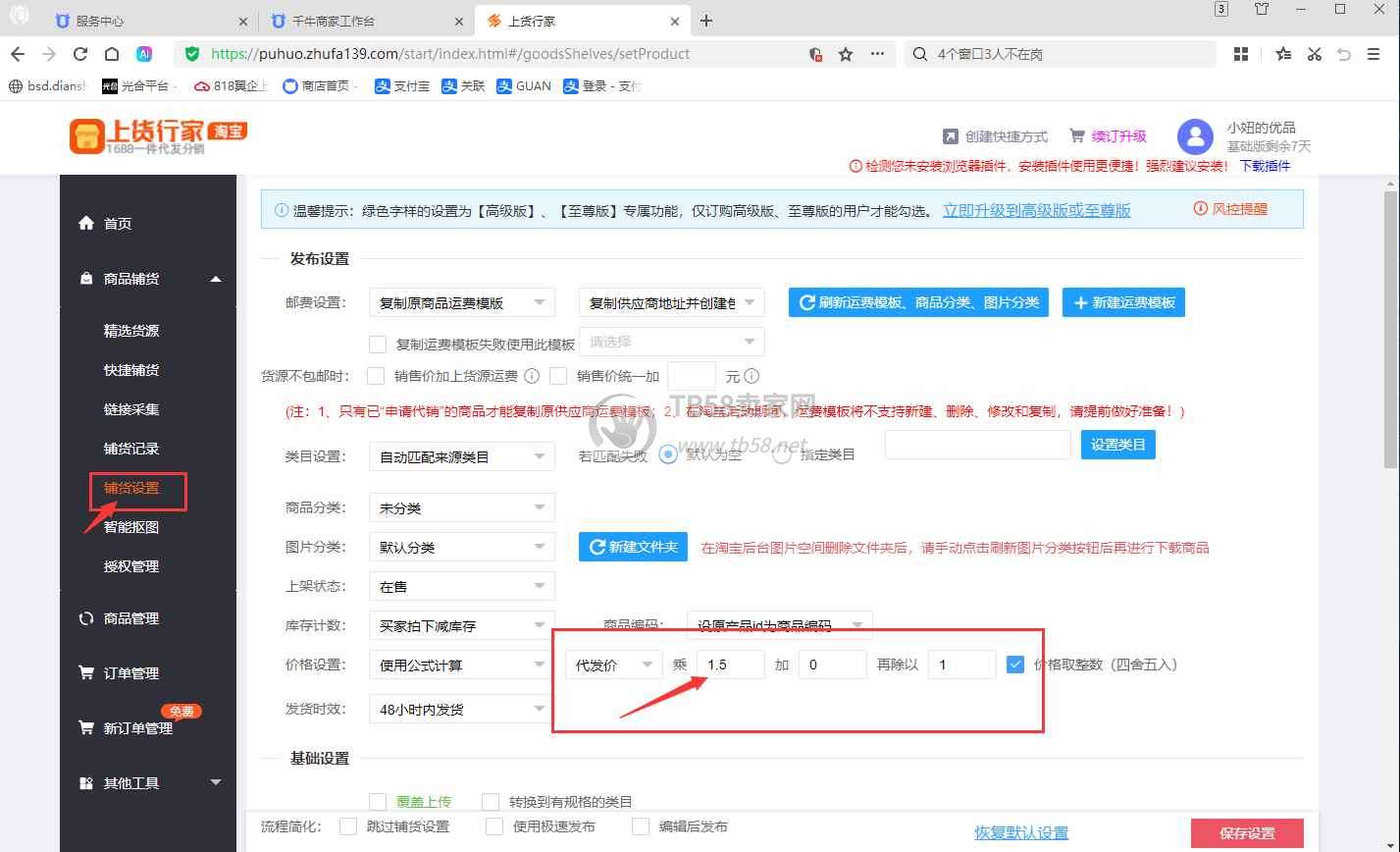Check 复制运费模板失败使用此模板 checkbox
The image size is (1400, 852).
pos(377,344)
